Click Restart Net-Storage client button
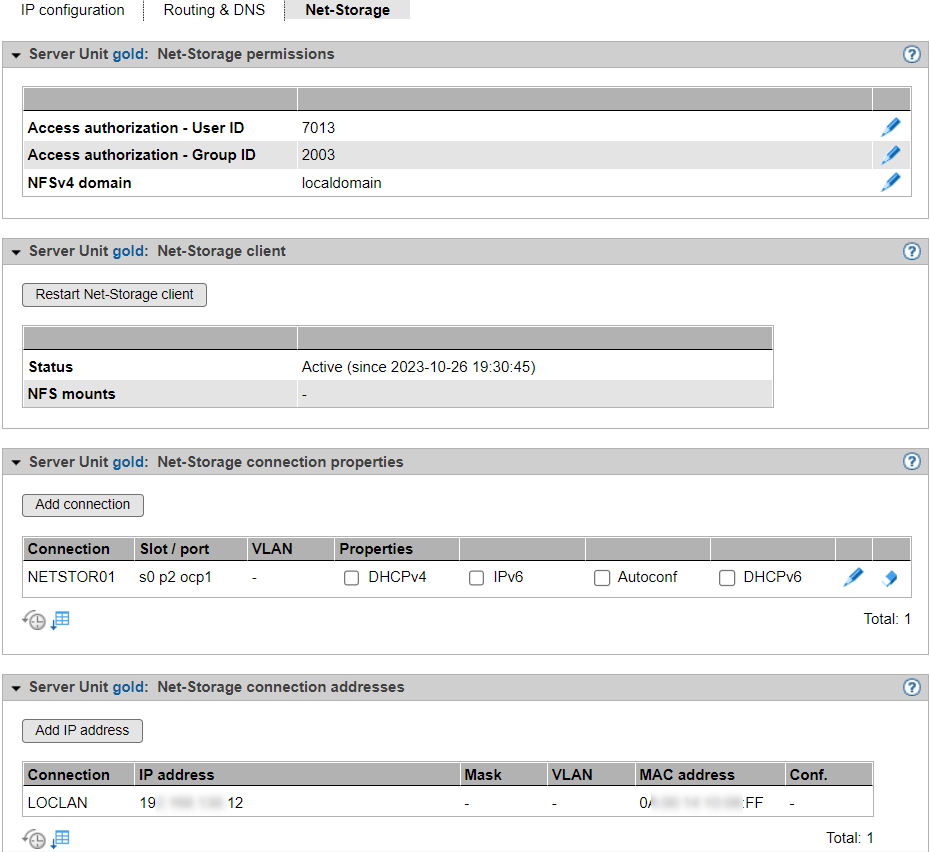 pos(114,295)
